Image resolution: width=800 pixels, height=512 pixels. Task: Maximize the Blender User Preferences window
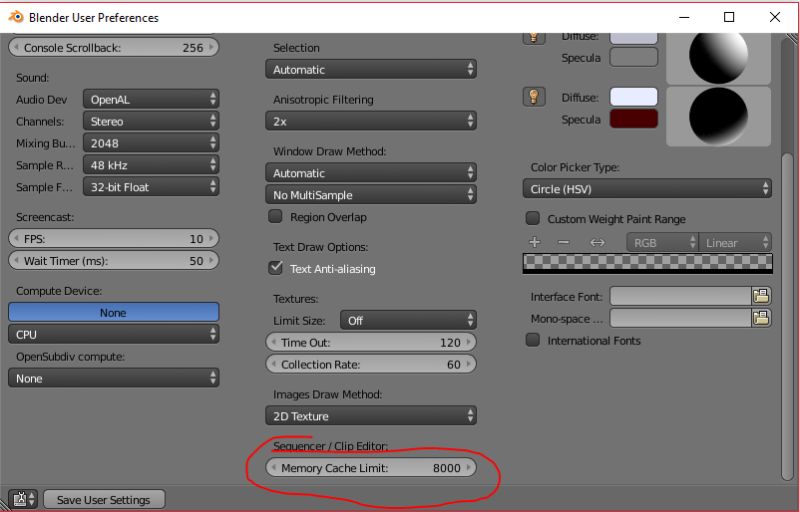[x=729, y=17]
